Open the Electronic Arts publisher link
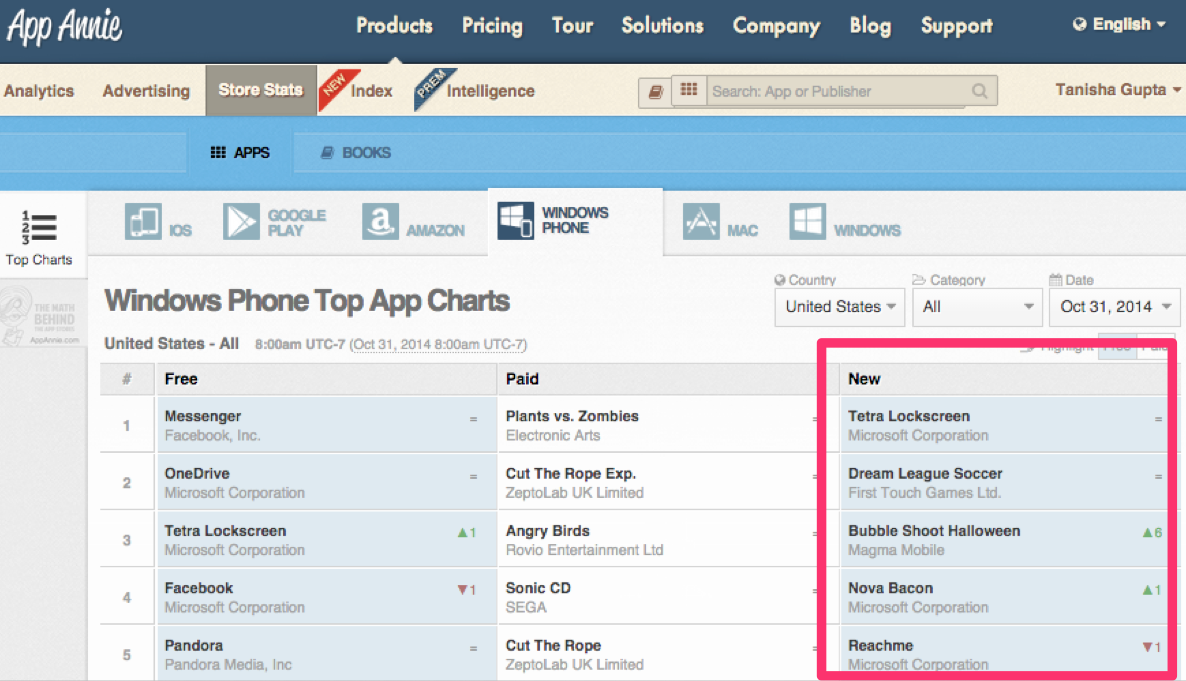The height and width of the screenshot is (681, 1186). (x=553, y=436)
